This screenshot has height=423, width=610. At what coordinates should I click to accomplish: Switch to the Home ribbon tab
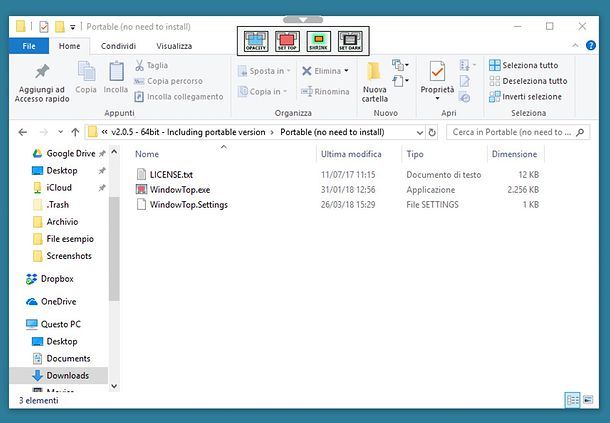tap(70, 46)
